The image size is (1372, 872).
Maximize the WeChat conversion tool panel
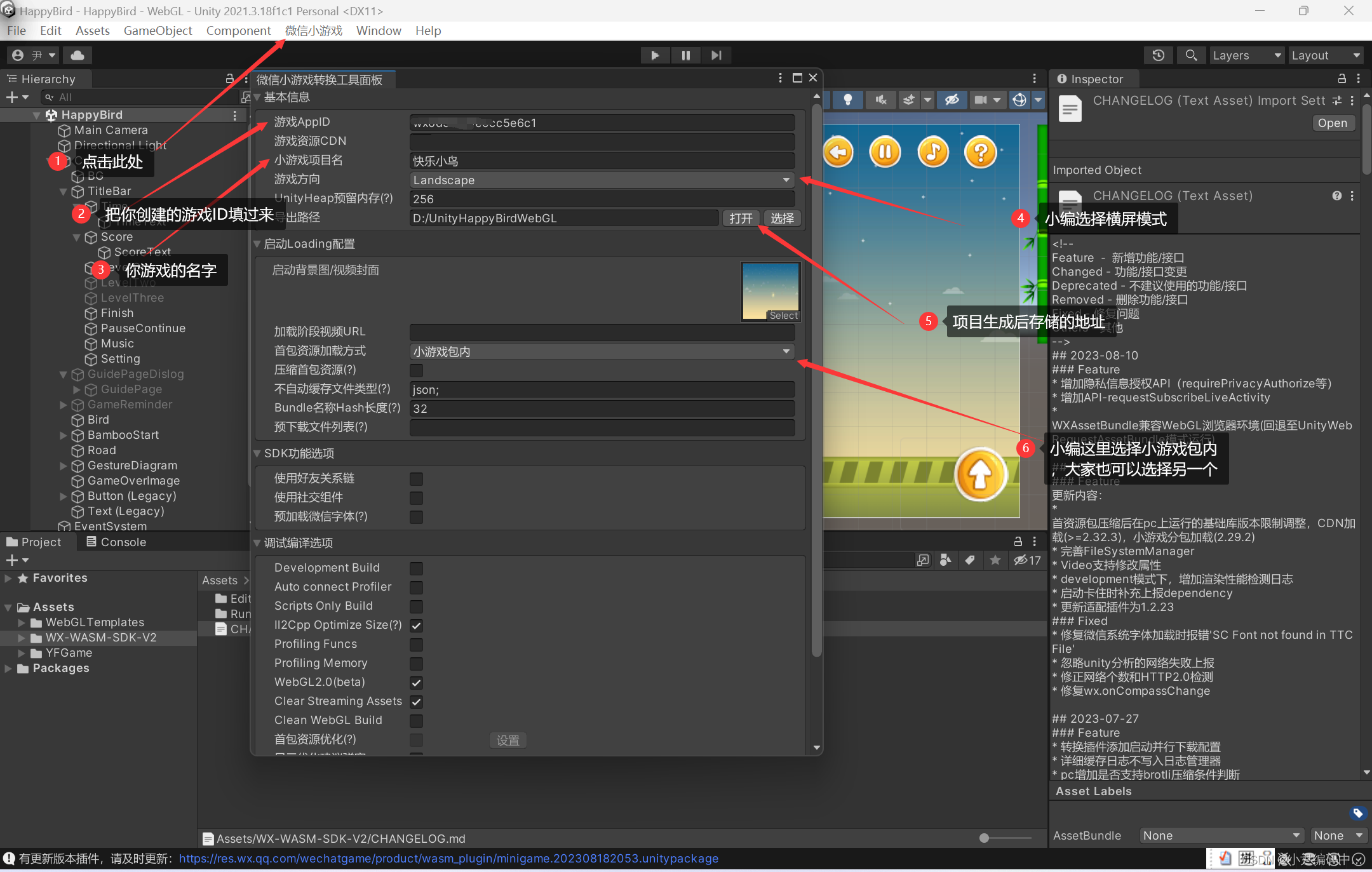[797, 78]
